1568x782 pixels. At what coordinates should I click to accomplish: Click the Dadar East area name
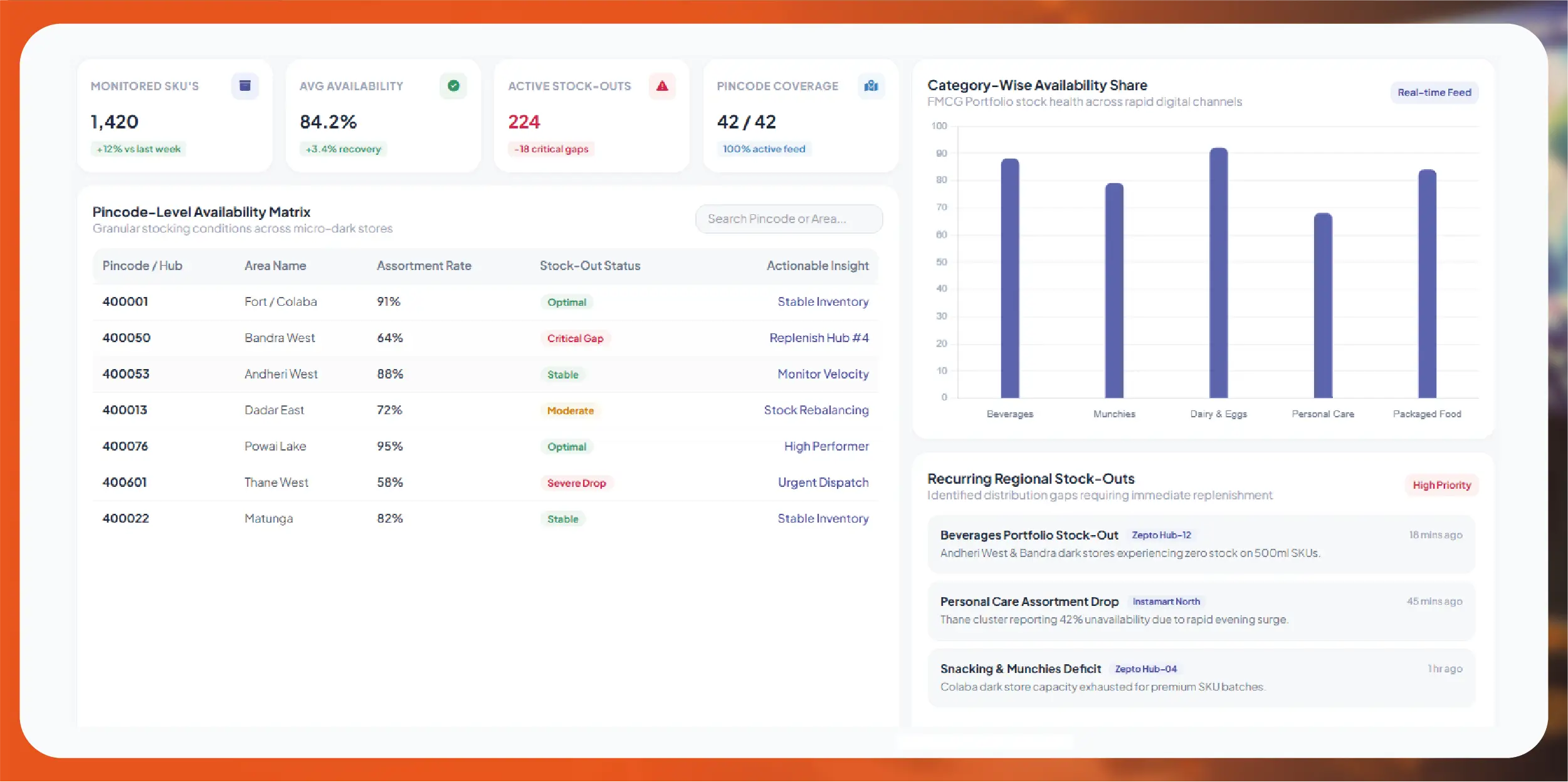pos(274,410)
